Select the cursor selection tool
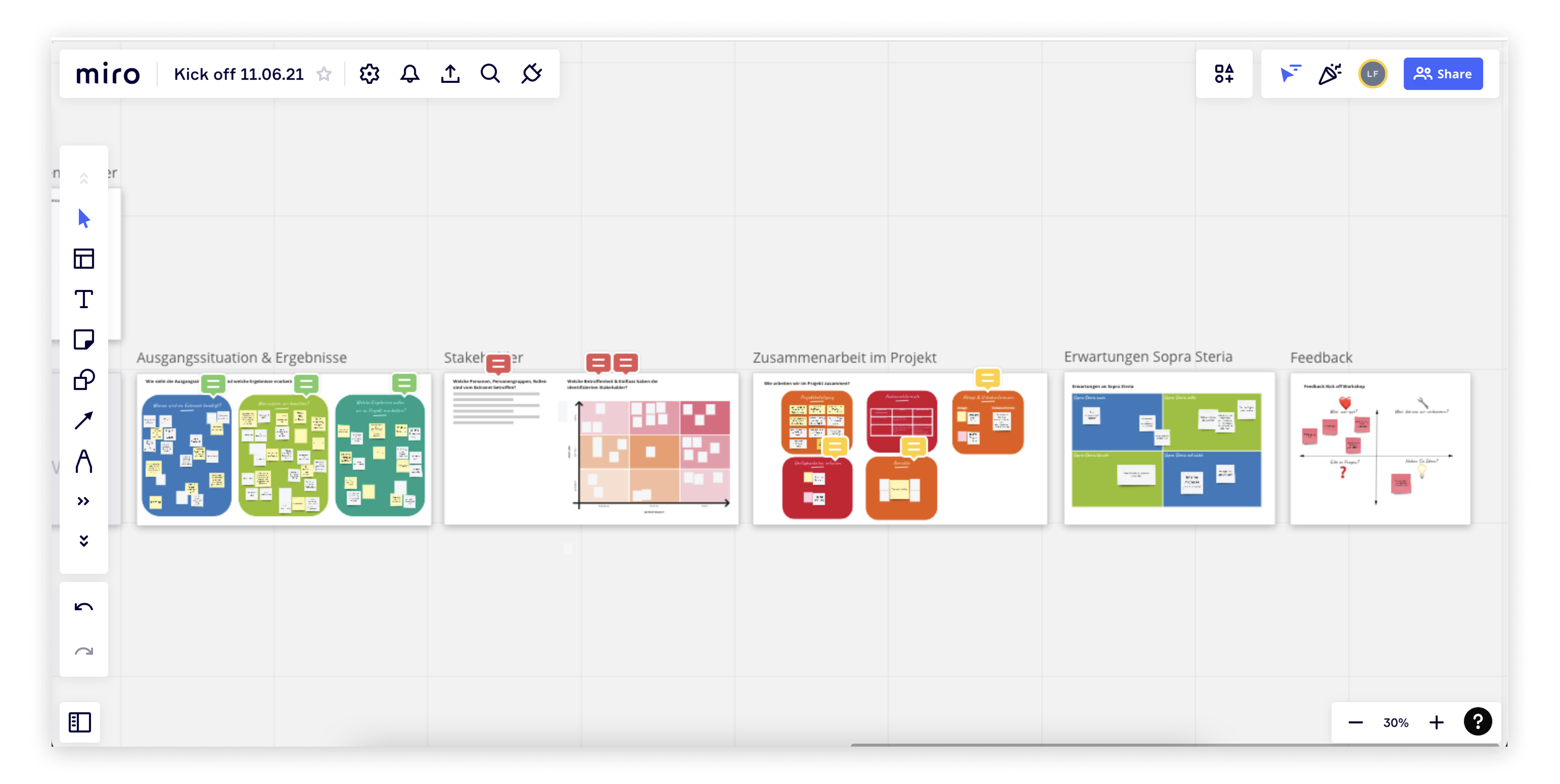This screenshot has height=784, width=1560. point(84,218)
